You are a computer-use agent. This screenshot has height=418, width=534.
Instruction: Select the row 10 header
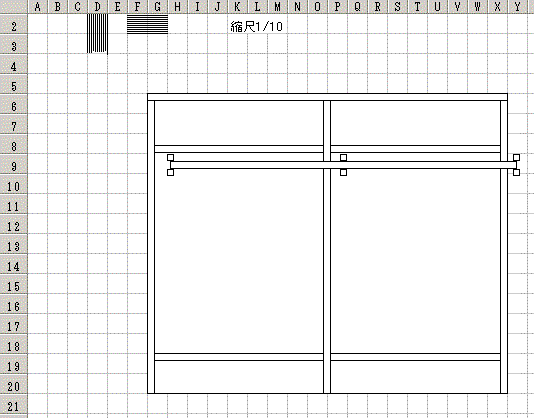pyautogui.click(x=14, y=186)
